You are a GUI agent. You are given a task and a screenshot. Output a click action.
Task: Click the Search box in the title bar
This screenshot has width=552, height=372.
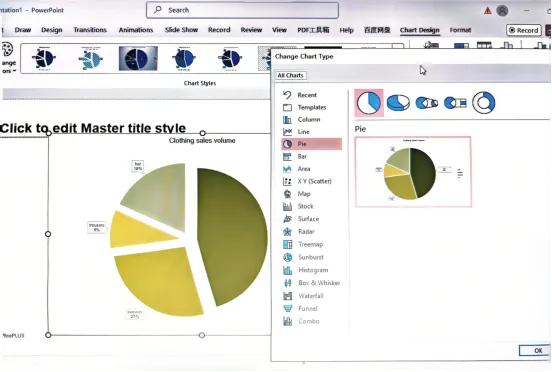[243, 10]
